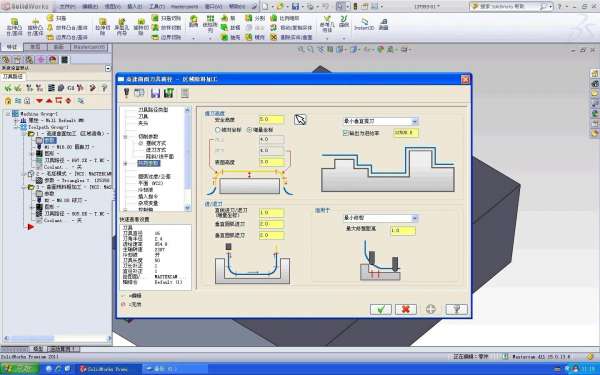Image resolution: width=600 pixels, height=375 pixels.
Task: Click the arrow-cursor select button beside safe height
Action: [x=300, y=120]
